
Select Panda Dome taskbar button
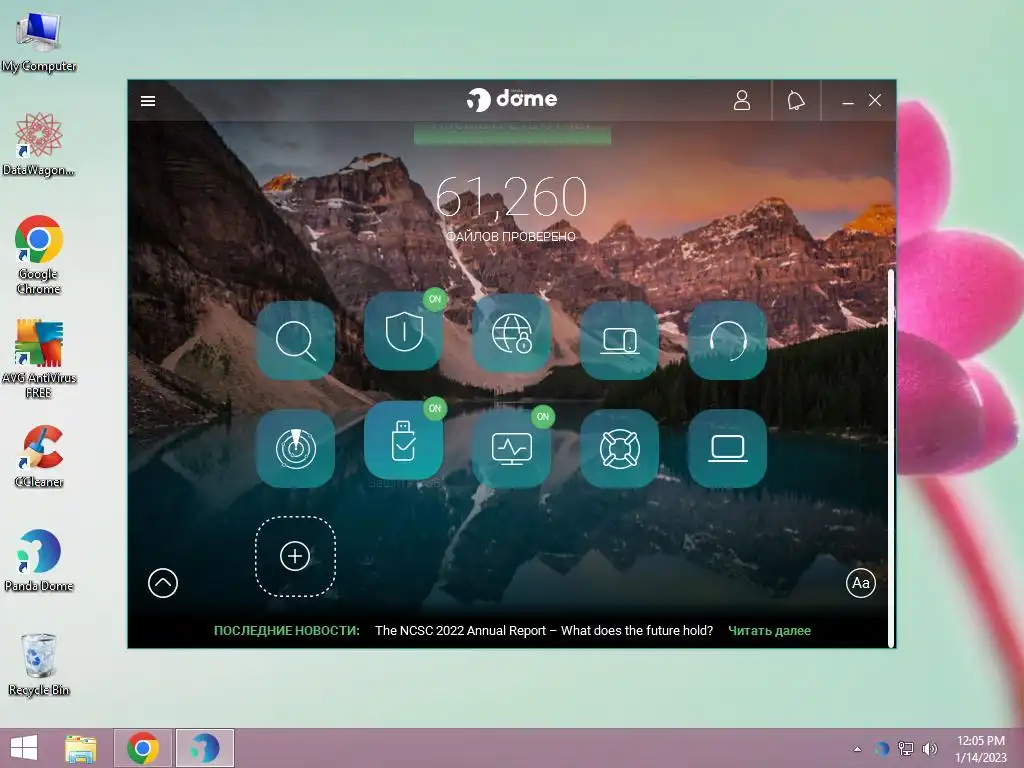tap(204, 748)
